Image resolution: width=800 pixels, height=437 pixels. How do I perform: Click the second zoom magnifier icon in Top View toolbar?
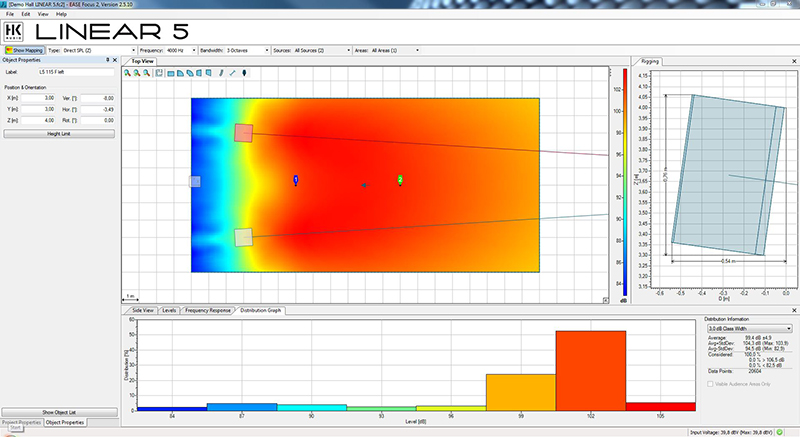[137, 73]
